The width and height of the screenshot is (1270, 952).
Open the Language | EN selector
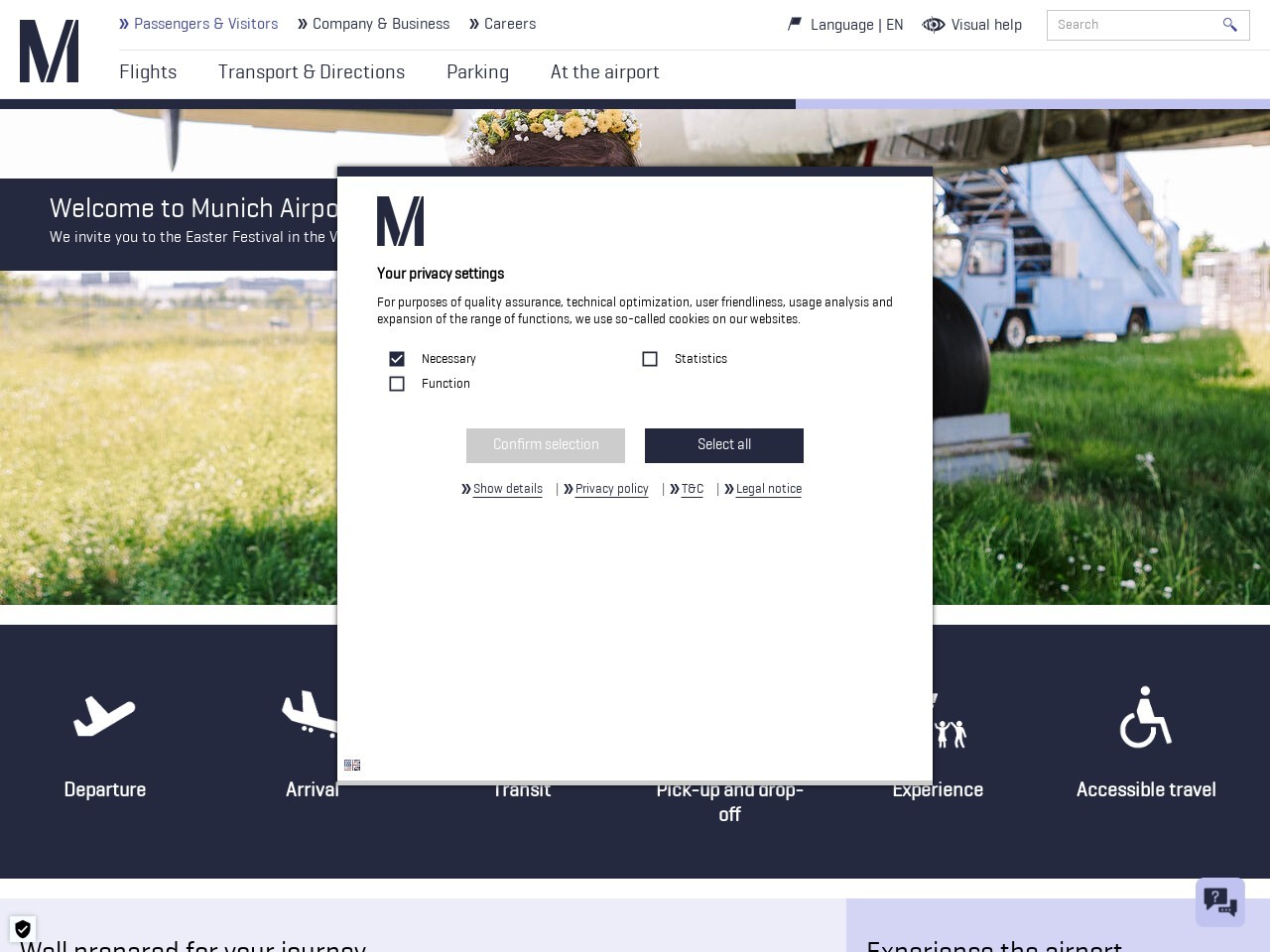click(x=856, y=25)
